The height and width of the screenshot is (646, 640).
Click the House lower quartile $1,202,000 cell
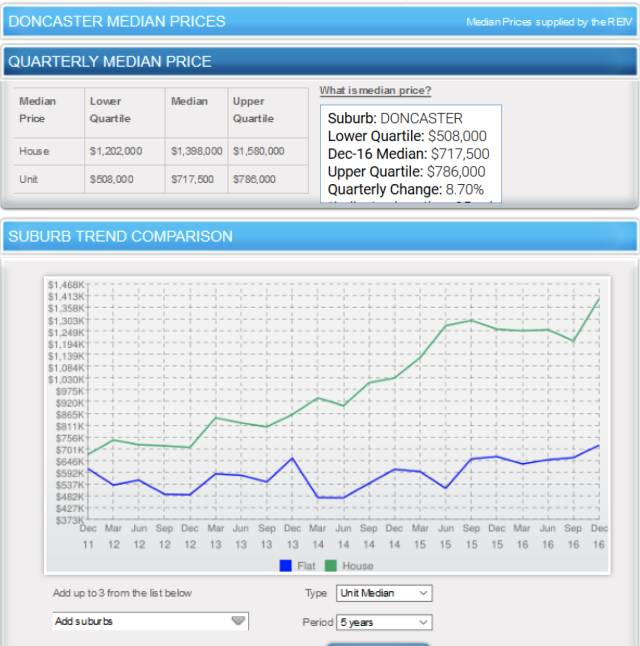[116, 151]
